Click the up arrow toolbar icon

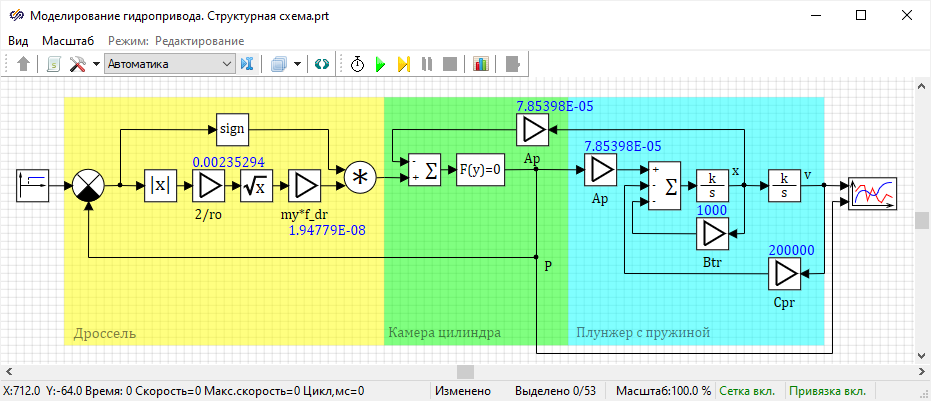click(24, 64)
